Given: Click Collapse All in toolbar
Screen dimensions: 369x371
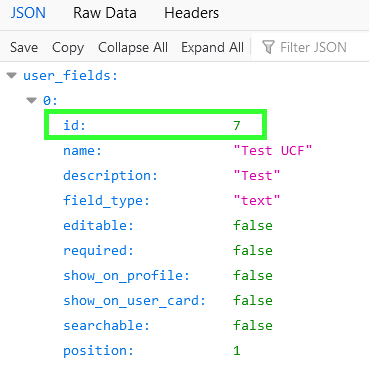Looking at the screenshot, I should [133, 47].
